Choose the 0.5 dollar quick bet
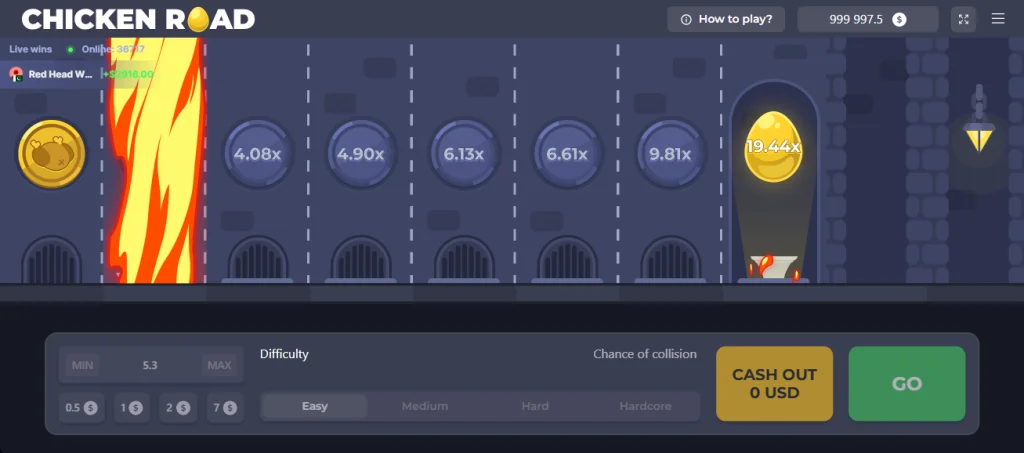 [82, 408]
